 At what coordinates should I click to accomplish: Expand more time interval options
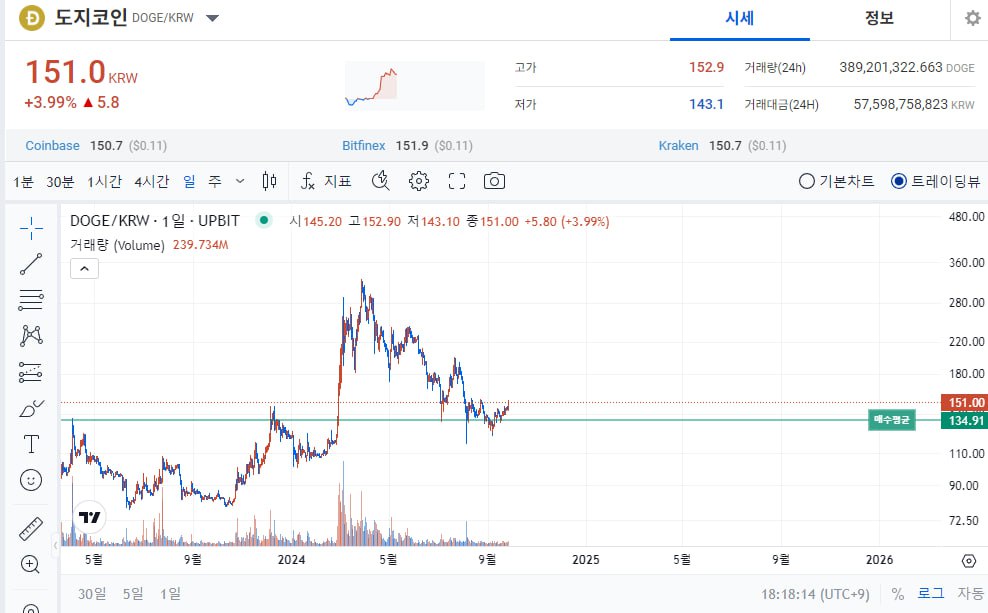[x=239, y=181]
